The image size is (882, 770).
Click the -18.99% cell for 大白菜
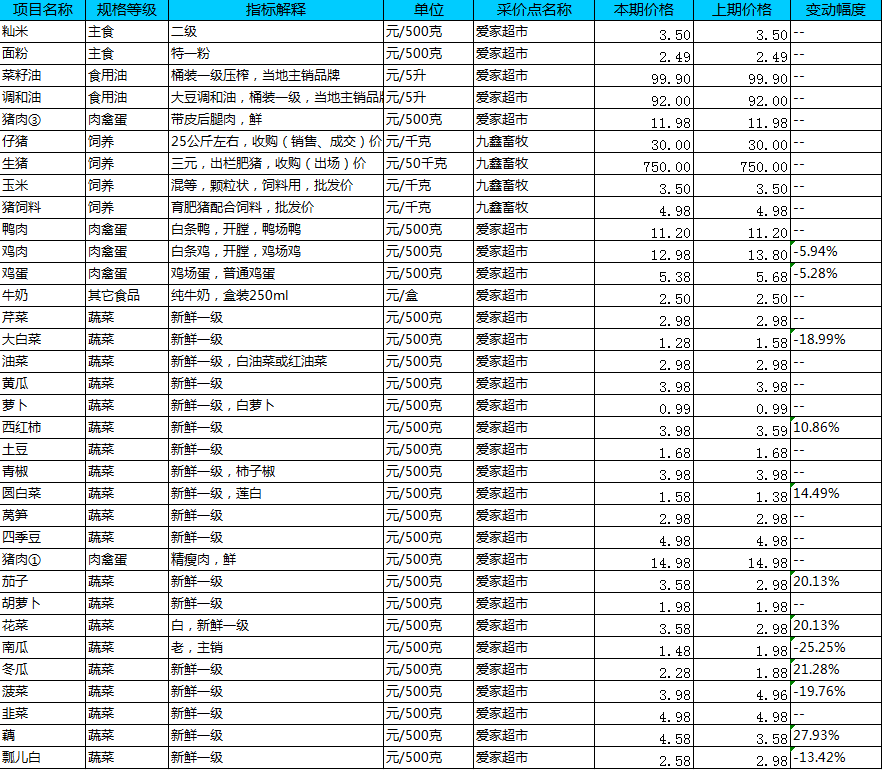click(x=835, y=340)
